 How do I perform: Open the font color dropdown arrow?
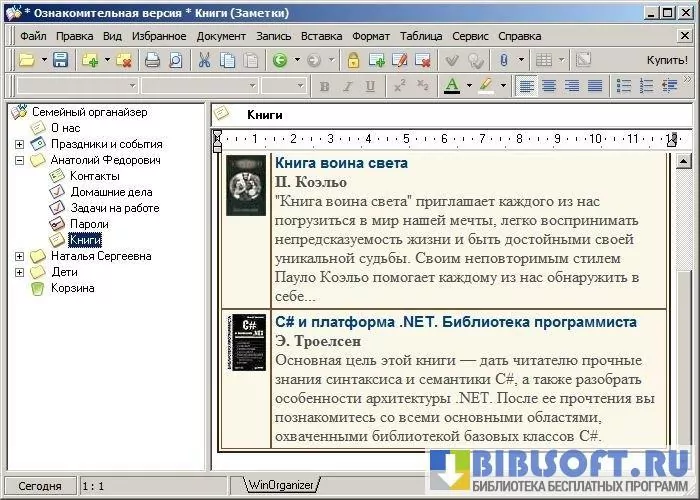tap(469, 86)
